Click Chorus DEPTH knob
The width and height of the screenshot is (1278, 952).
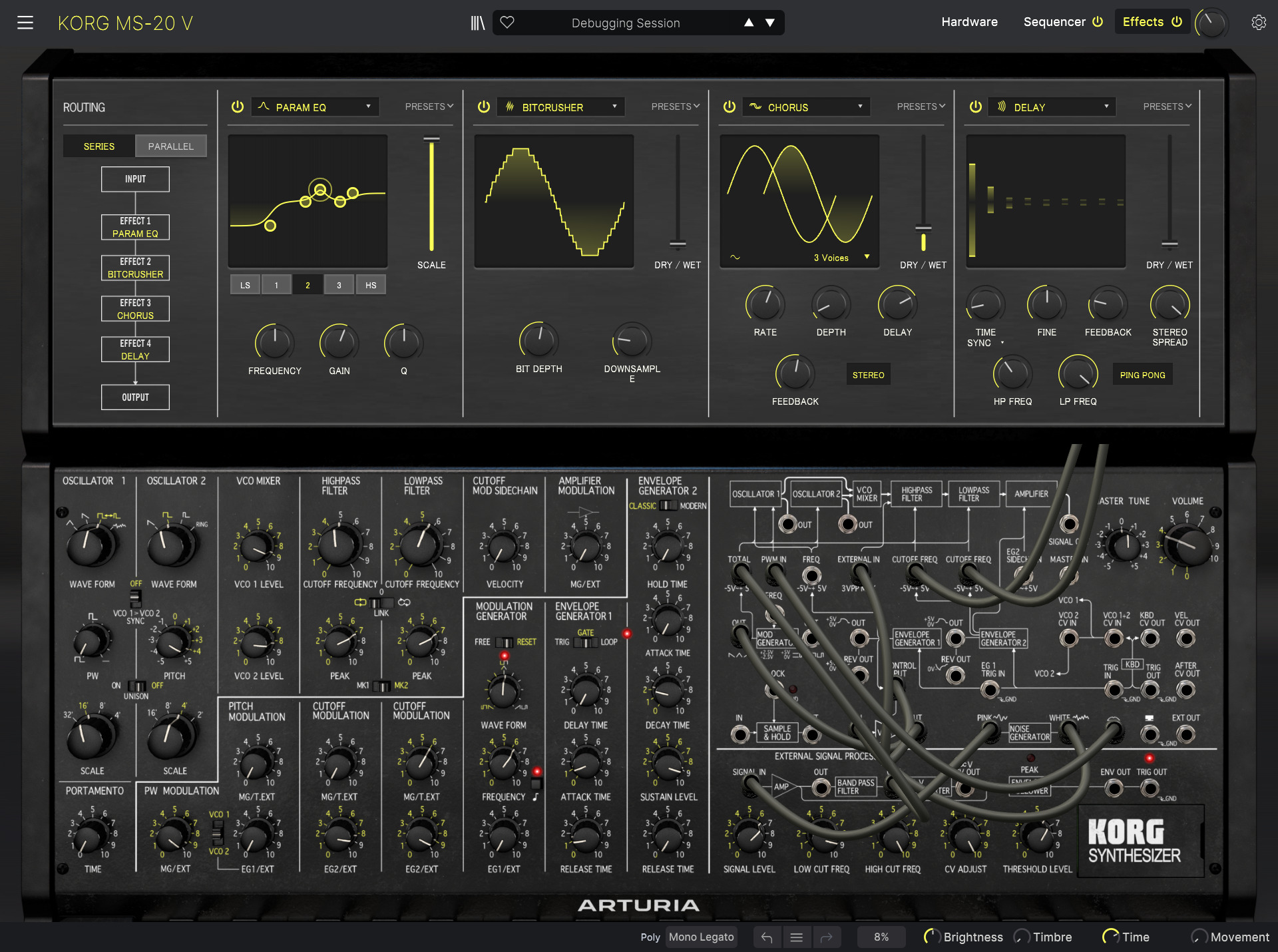pyautogui.click(x=831, y=304)
